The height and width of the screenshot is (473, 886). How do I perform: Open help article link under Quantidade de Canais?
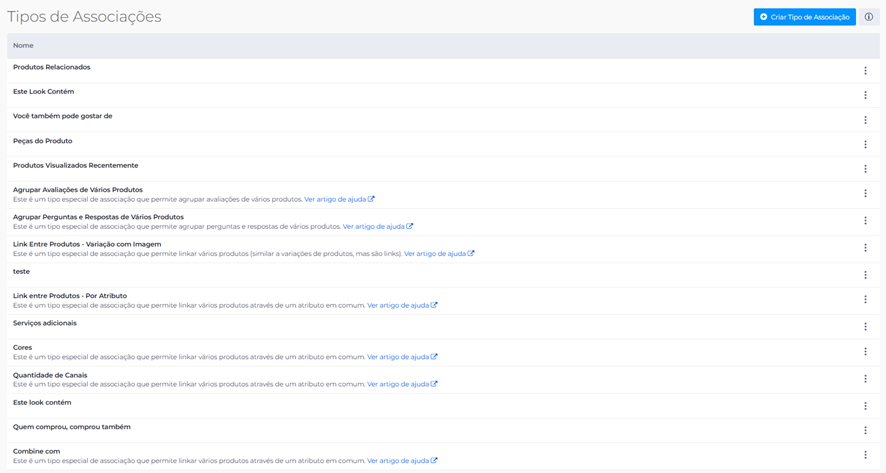coord(402,384)
